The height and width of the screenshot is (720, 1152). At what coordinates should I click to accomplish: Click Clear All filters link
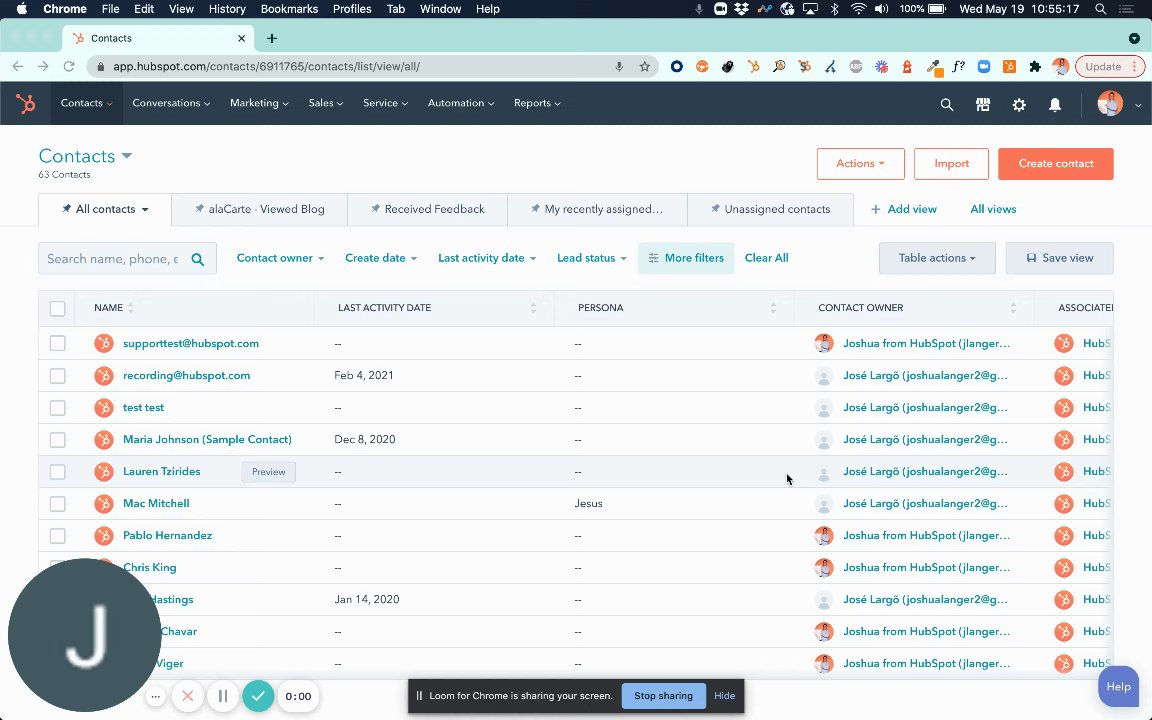coord(766,258)
